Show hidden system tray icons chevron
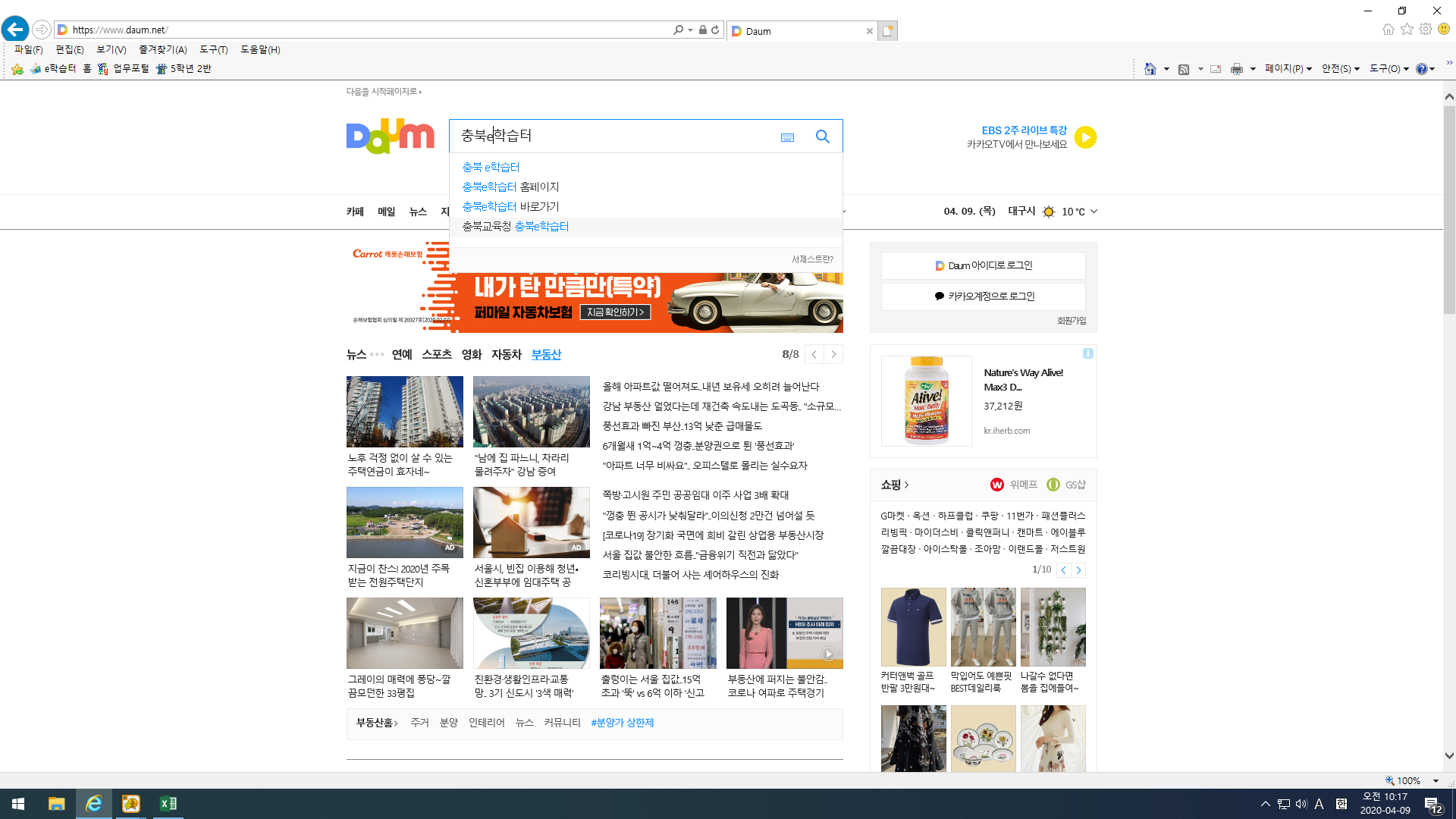The width and height of the screenshot is (1456, 819). (1265, 804)
